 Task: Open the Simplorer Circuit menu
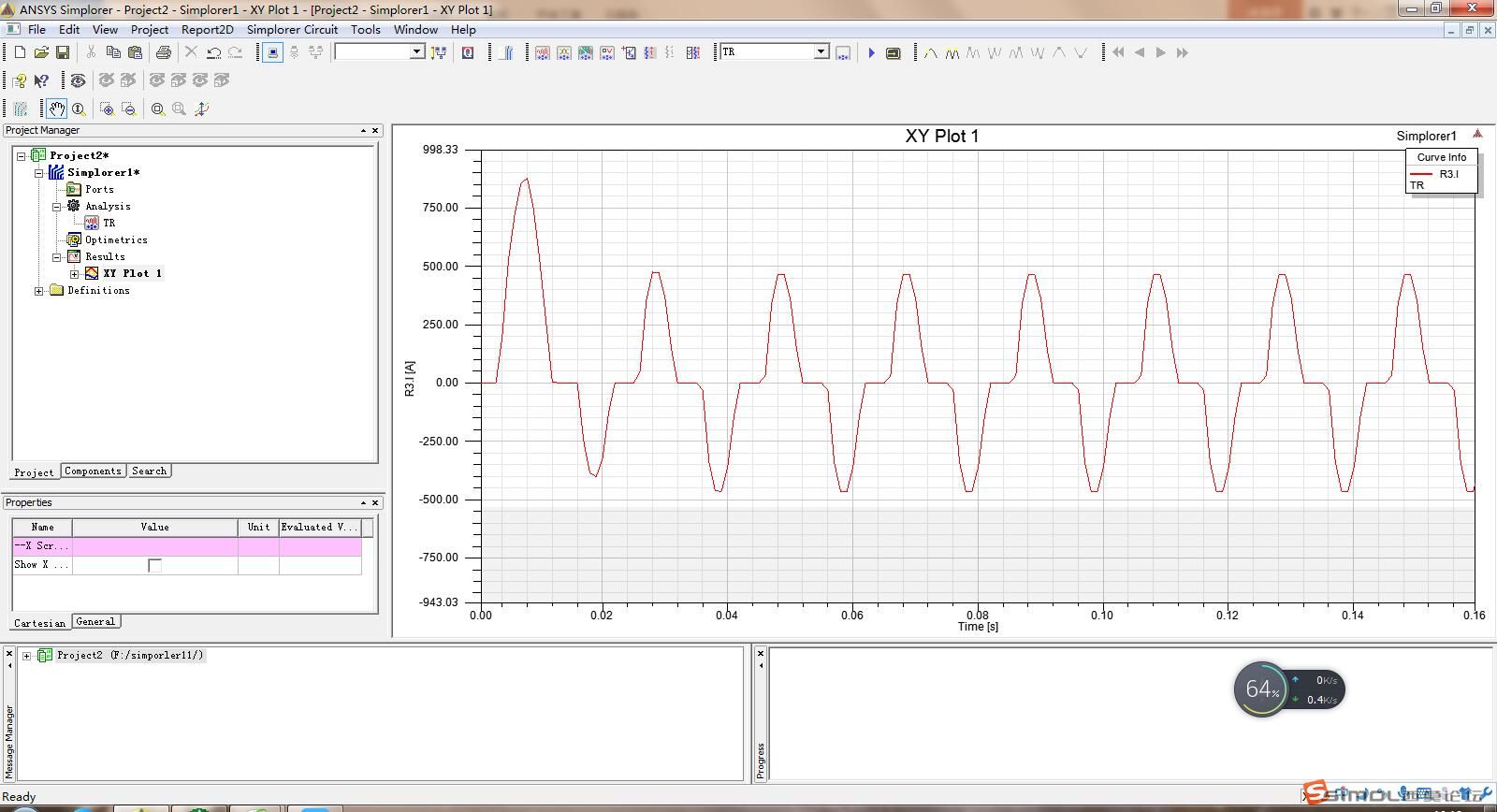[x=292, y=29]
